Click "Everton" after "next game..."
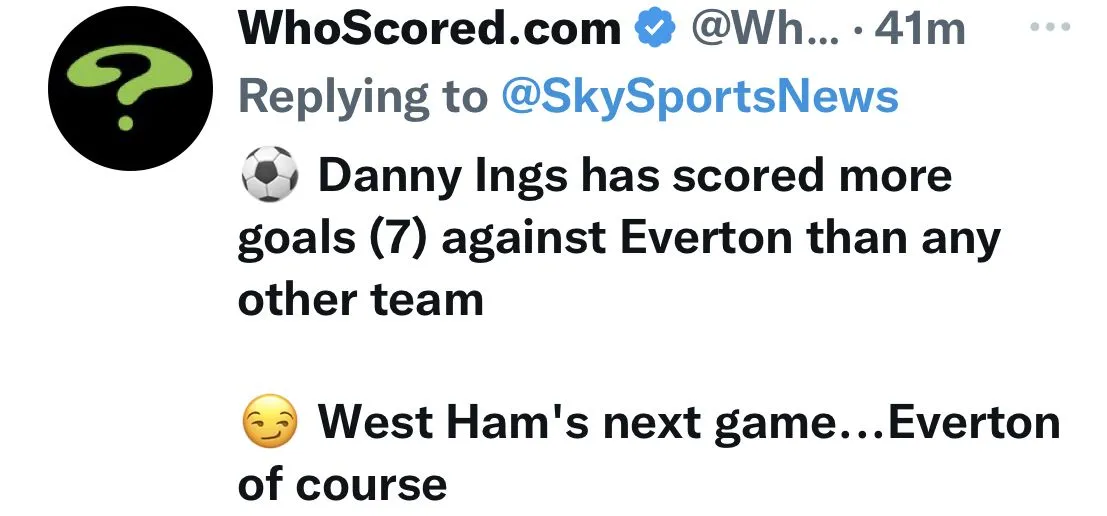Viewport: 1107px width, 516px height. (x=974, y=424)
